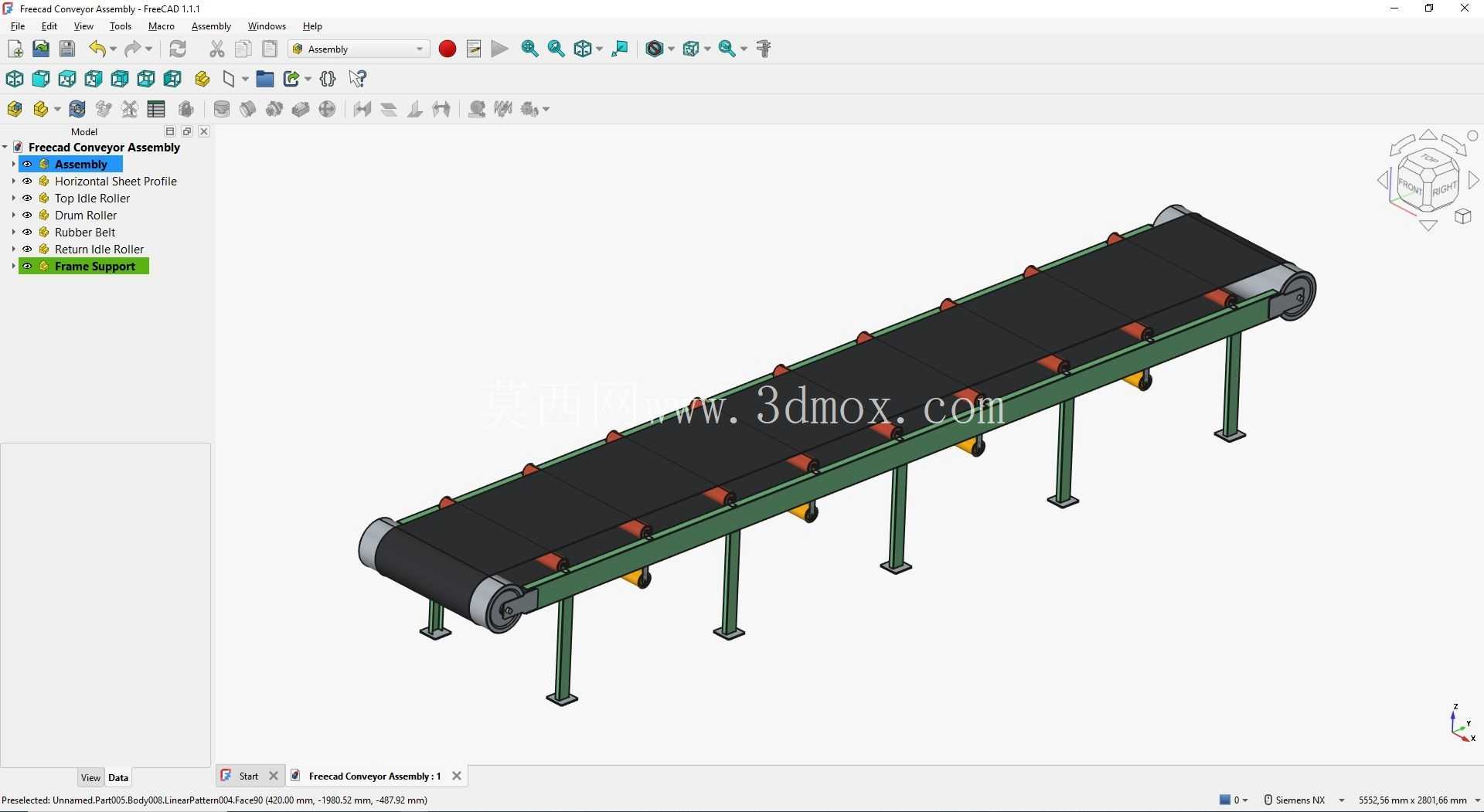The height and width of the screenshot is (812, 1484).
Task: Add a variable set with the braces icon
Action: (x=328, y=79)
